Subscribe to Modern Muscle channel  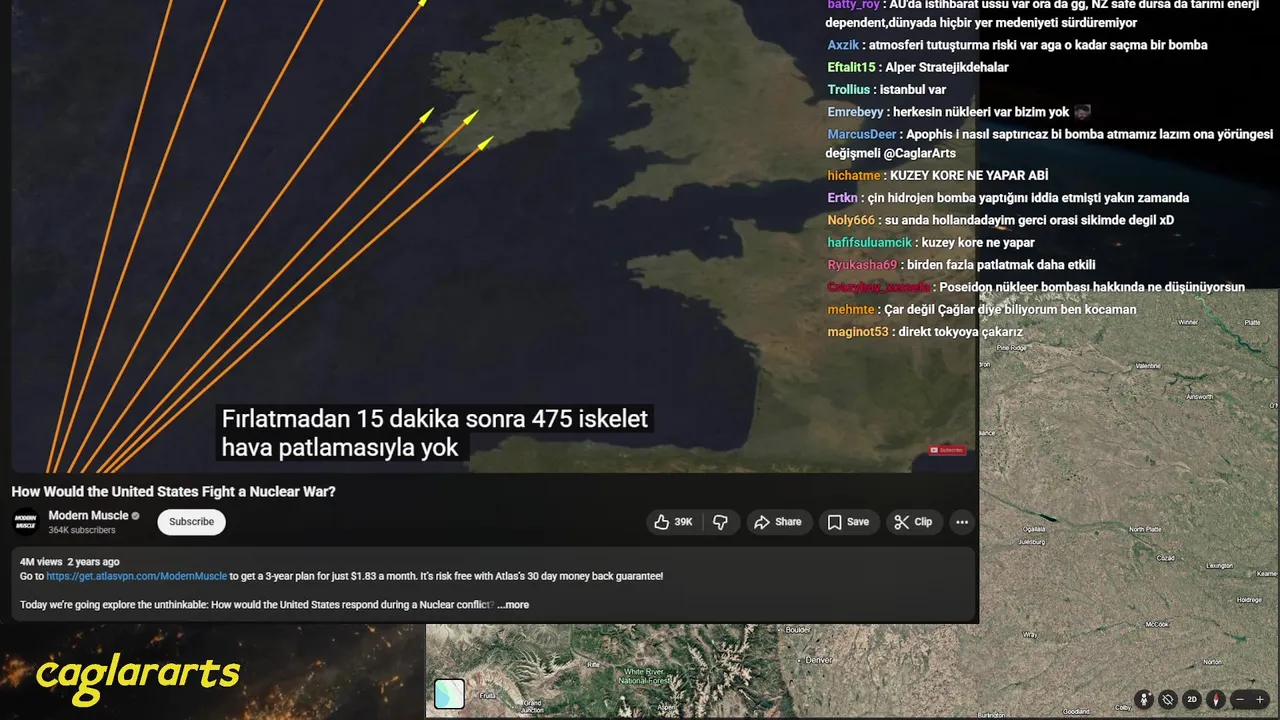(191, 522)
